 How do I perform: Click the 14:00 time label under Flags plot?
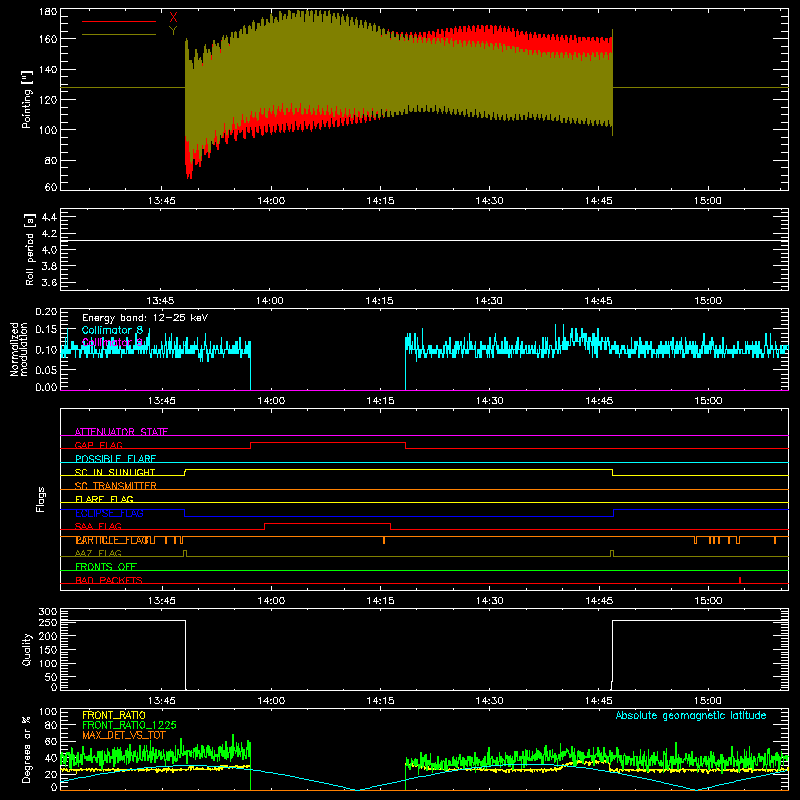click(x=271, y=601)
